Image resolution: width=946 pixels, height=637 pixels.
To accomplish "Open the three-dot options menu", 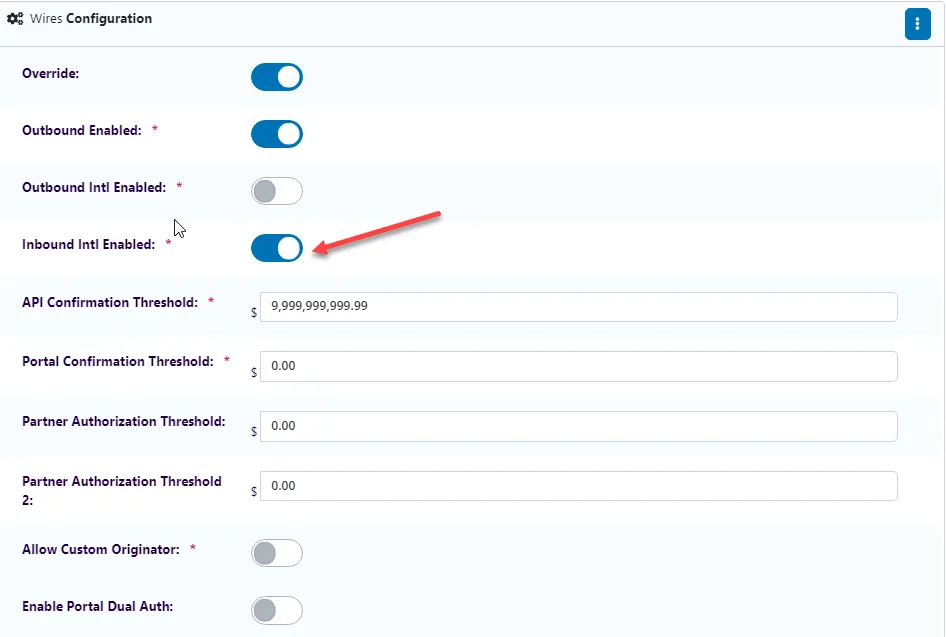I will 917,24.
